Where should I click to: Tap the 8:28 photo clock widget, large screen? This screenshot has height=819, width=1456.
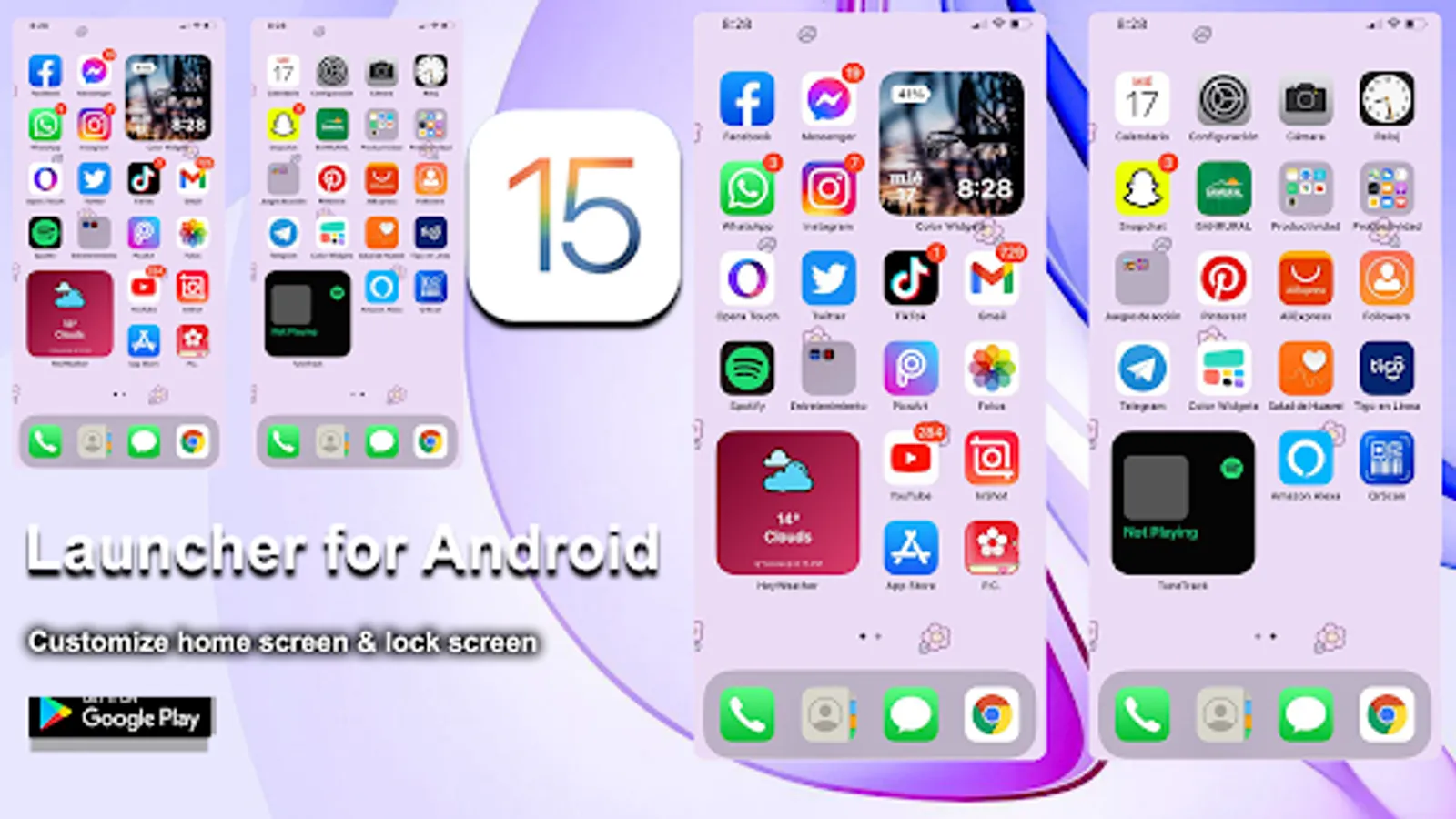coord(951,144)
